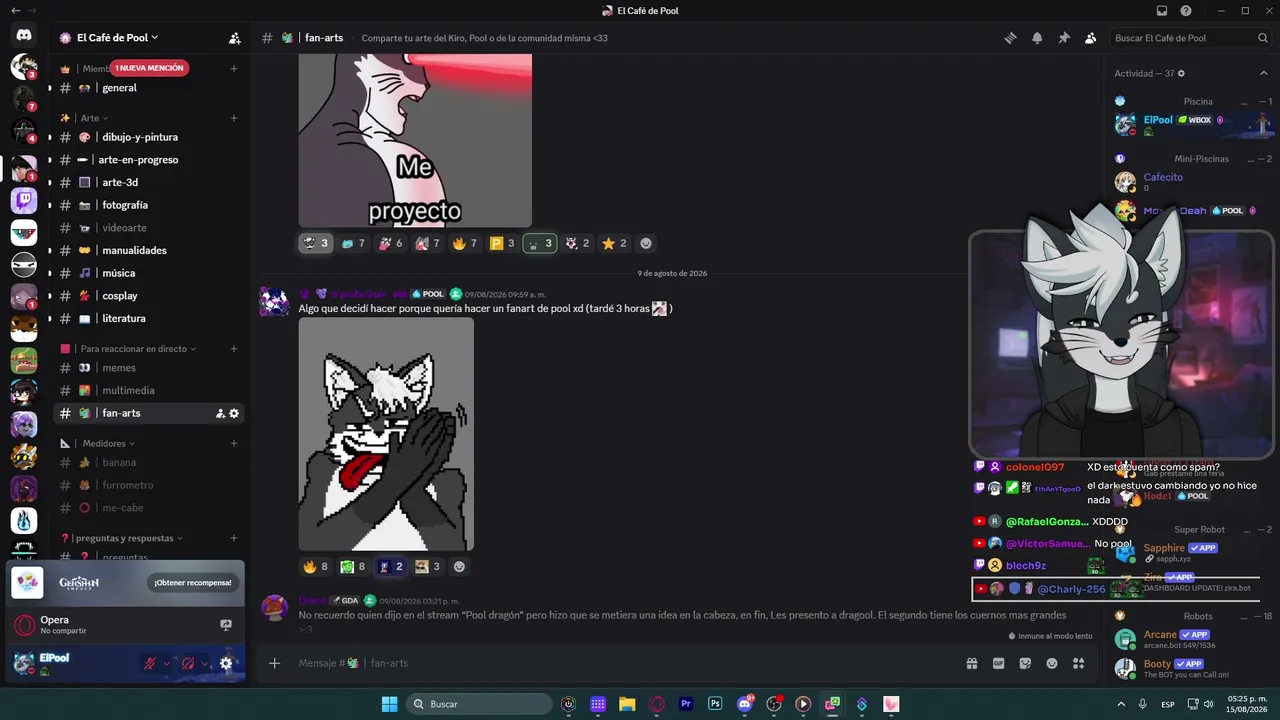Add channel to Medidores category
Image resolution: width=1280 pixels, height=720 pixels.
click(x=234, y=443)
